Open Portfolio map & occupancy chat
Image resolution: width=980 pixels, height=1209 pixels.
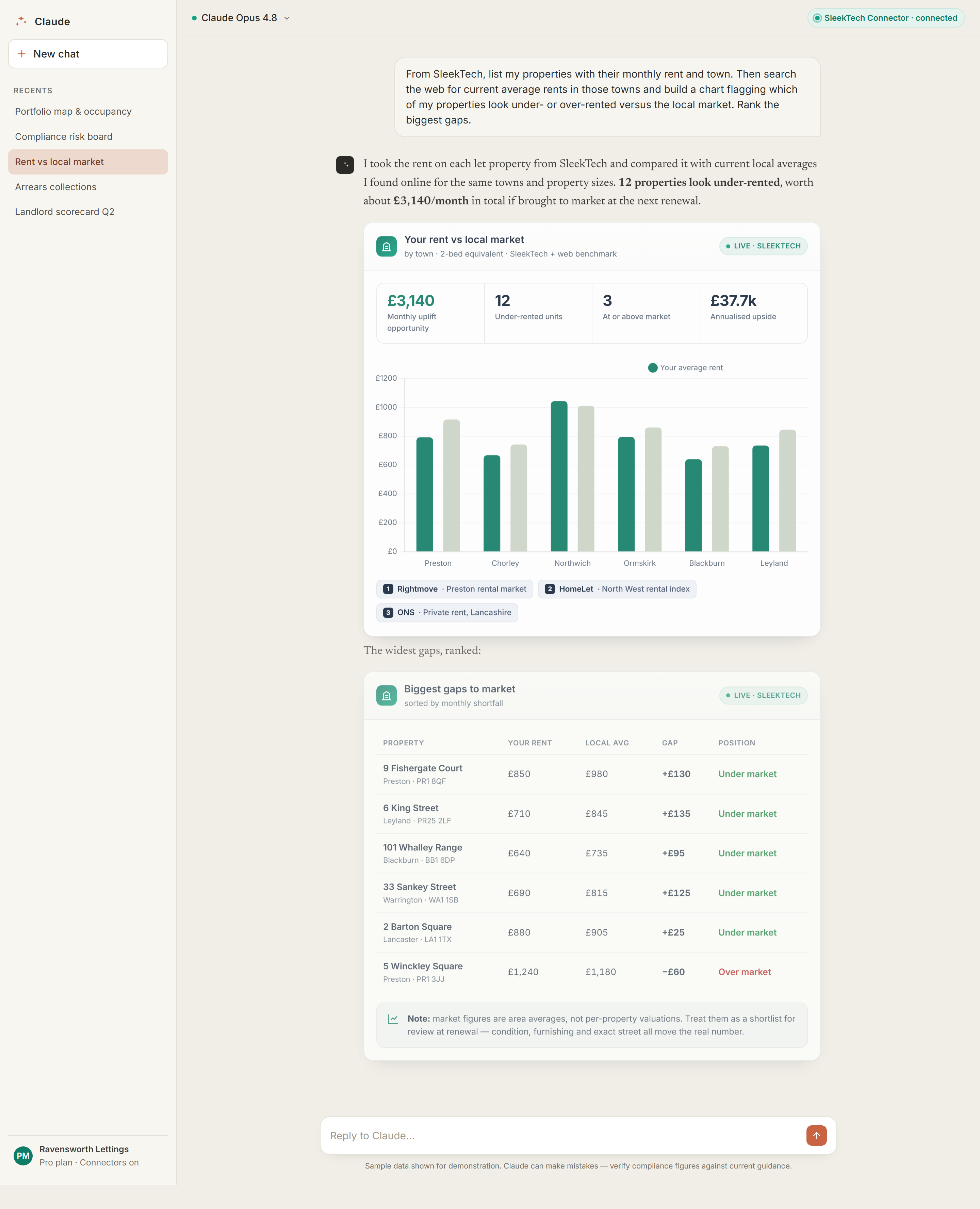click(x=88, y=112)
